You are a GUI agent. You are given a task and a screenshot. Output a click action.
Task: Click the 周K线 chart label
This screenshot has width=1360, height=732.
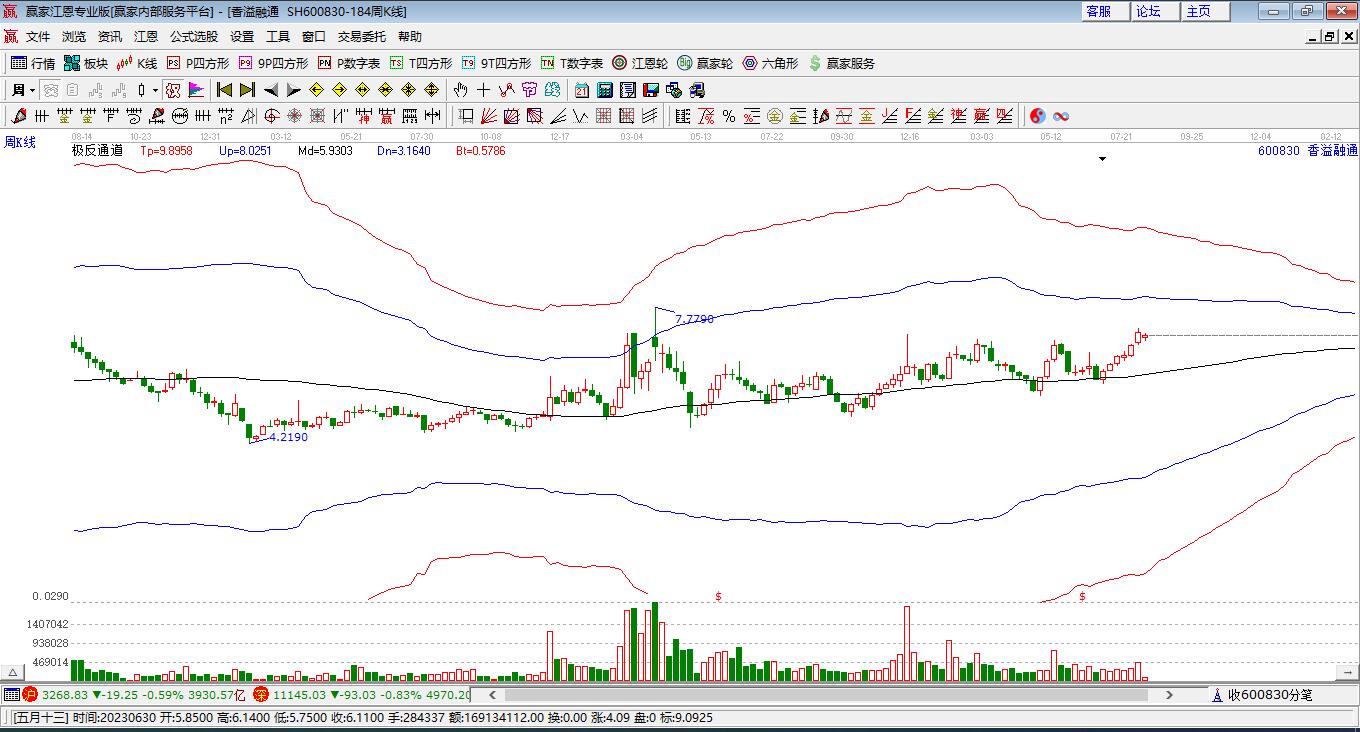[x=20, y=143]
